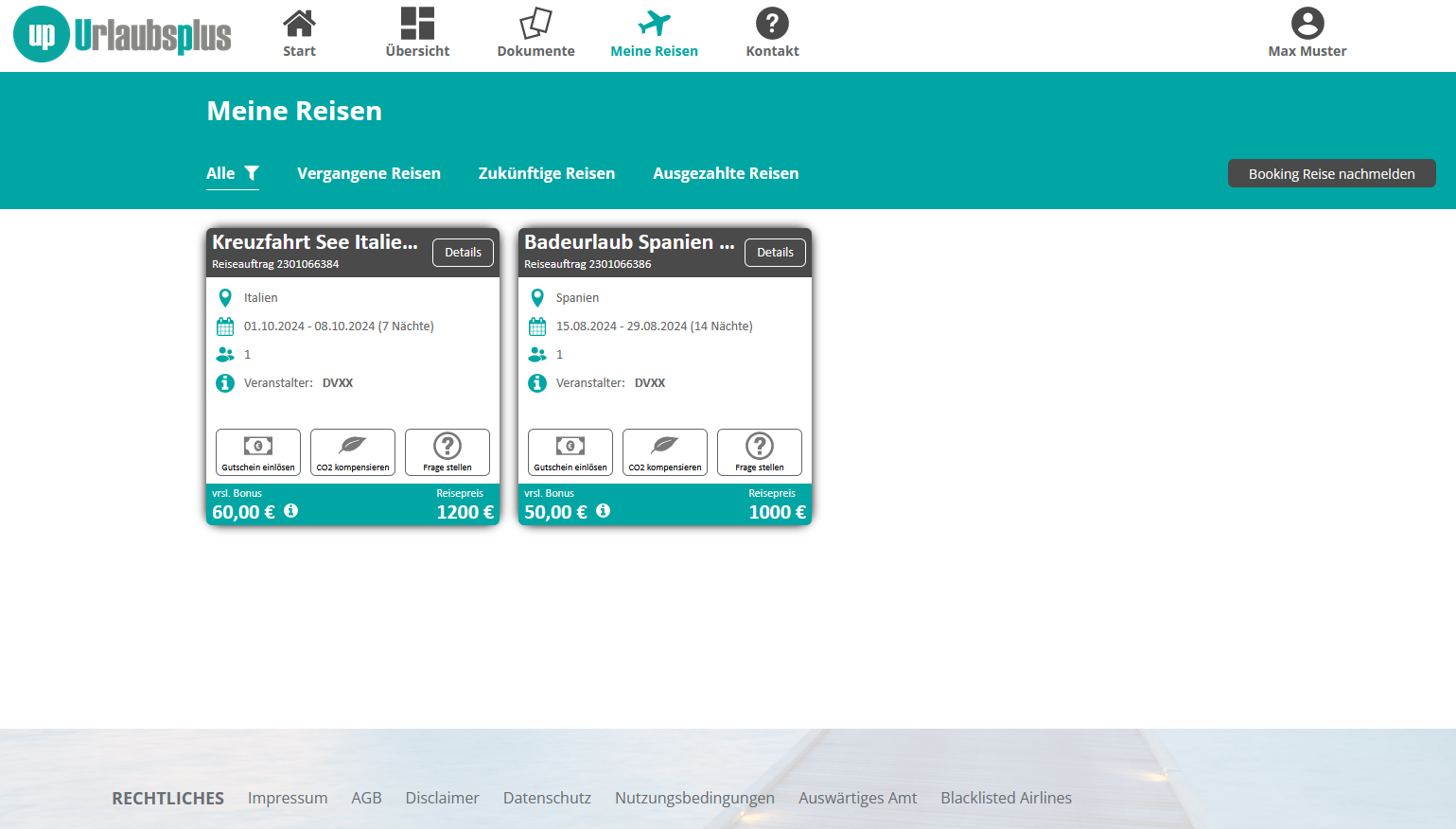This screenshot has width=1456, height=829.
Task: Select the Alle filter tab
Action: [232, 173]
